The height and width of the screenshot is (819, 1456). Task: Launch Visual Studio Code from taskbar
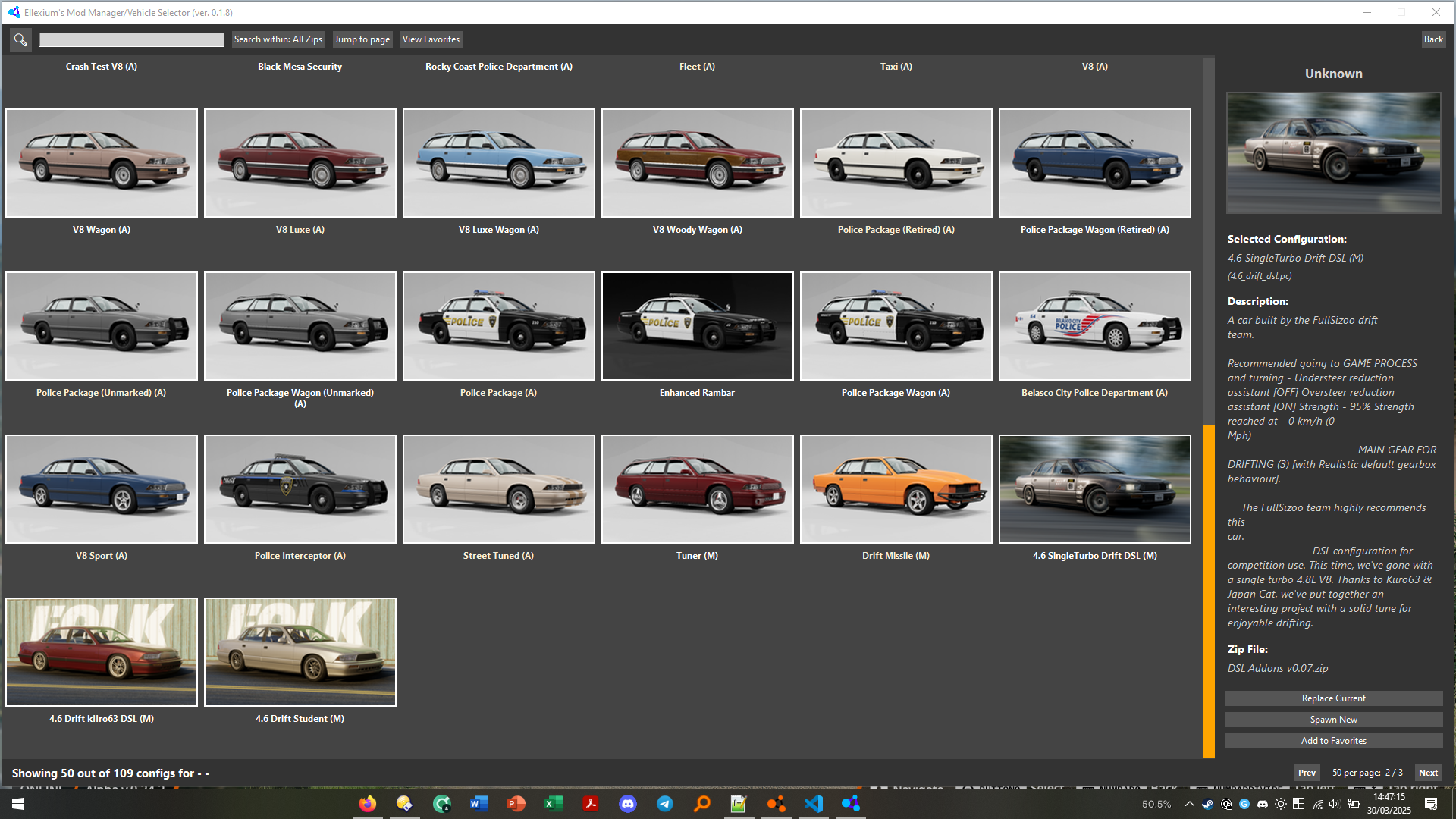pyautogui.click(x=814, y=804)
